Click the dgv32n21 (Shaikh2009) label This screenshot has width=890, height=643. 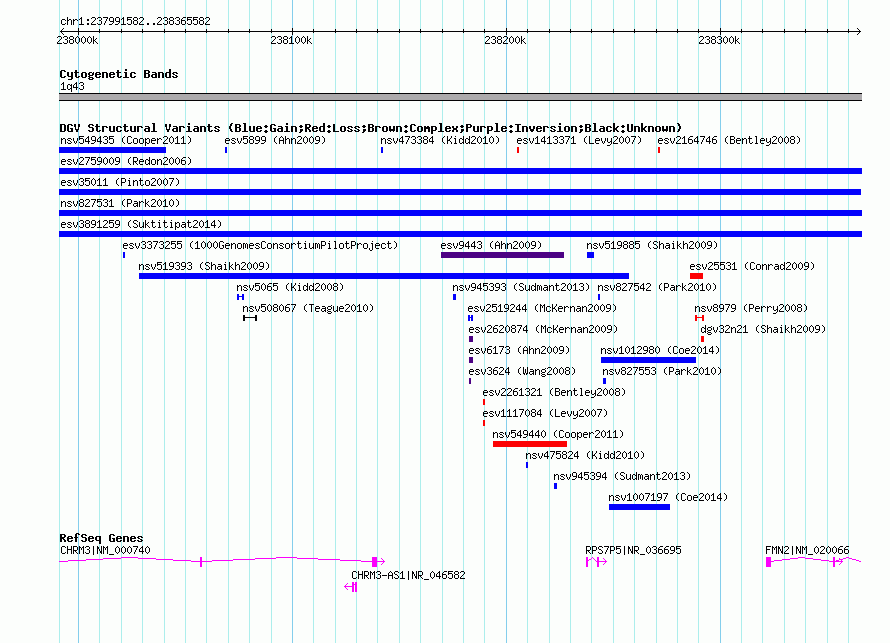pyautogui.click(x=763, y=329)
